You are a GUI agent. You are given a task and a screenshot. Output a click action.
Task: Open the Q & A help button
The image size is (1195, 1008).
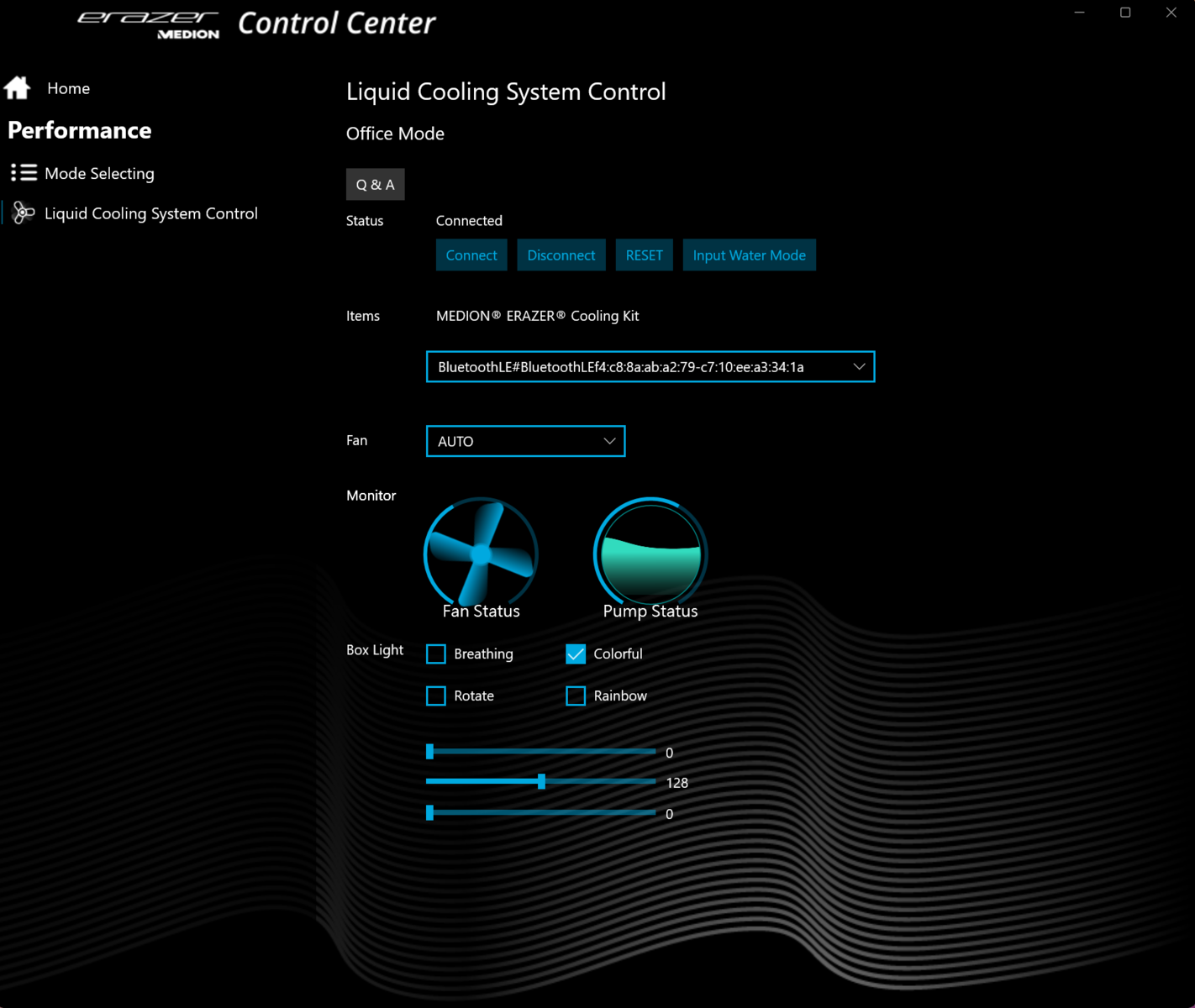coord(375,185)
